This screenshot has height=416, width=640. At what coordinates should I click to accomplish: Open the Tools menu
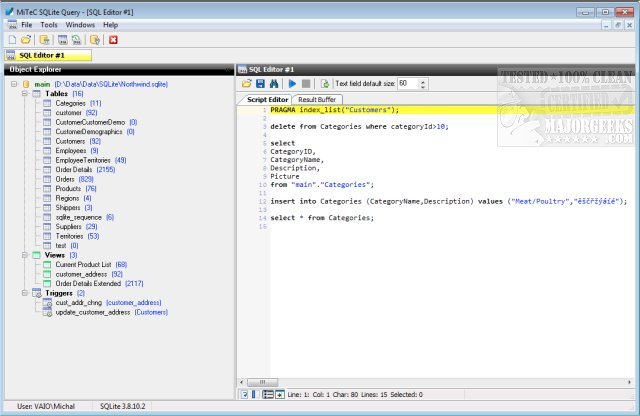48,23
